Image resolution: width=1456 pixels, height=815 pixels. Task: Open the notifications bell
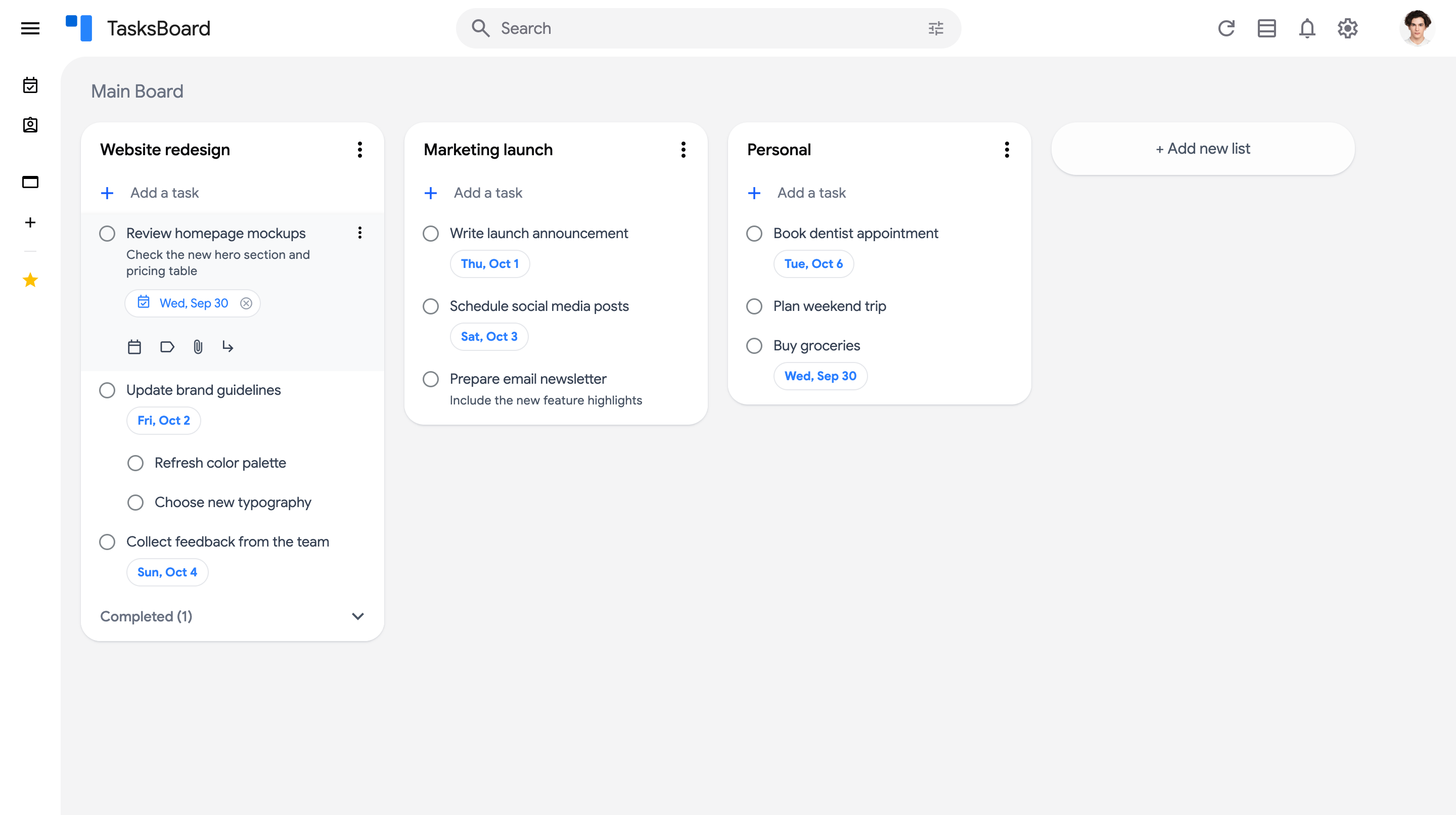click(x=1307, y=28)
